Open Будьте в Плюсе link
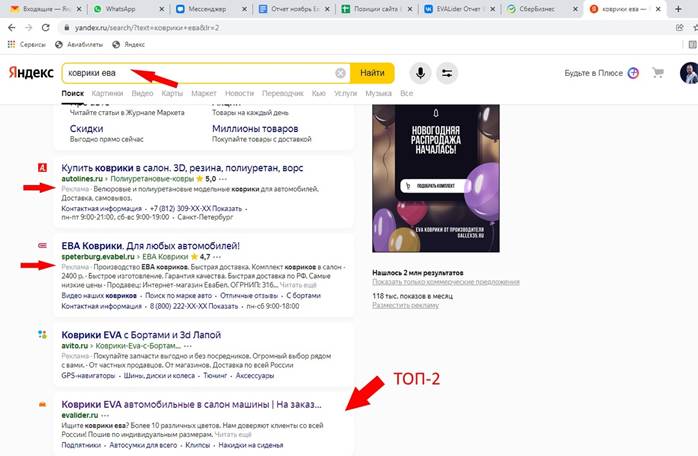The width and height of the screenshot is (698, 456). point(593,73)
